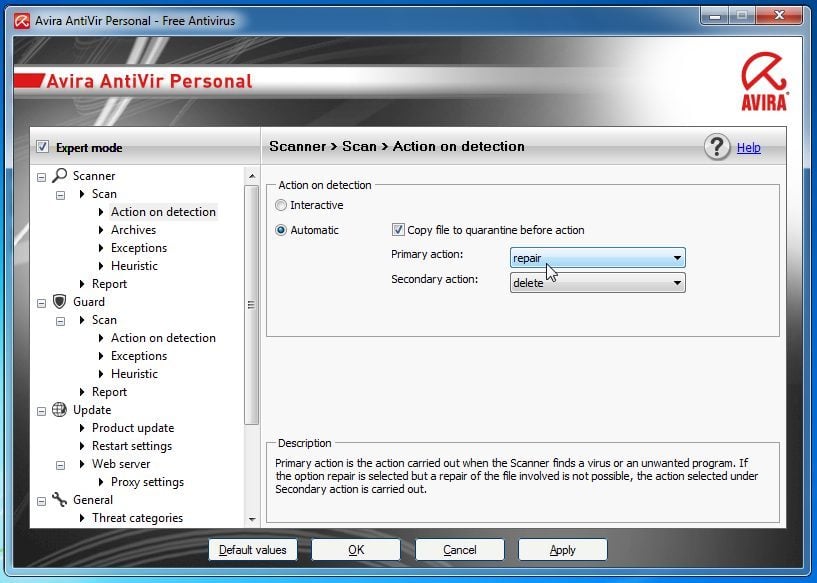Select the Interactive radio button
817x583 pixels.
pyautogui.click(x=281, y=206)
